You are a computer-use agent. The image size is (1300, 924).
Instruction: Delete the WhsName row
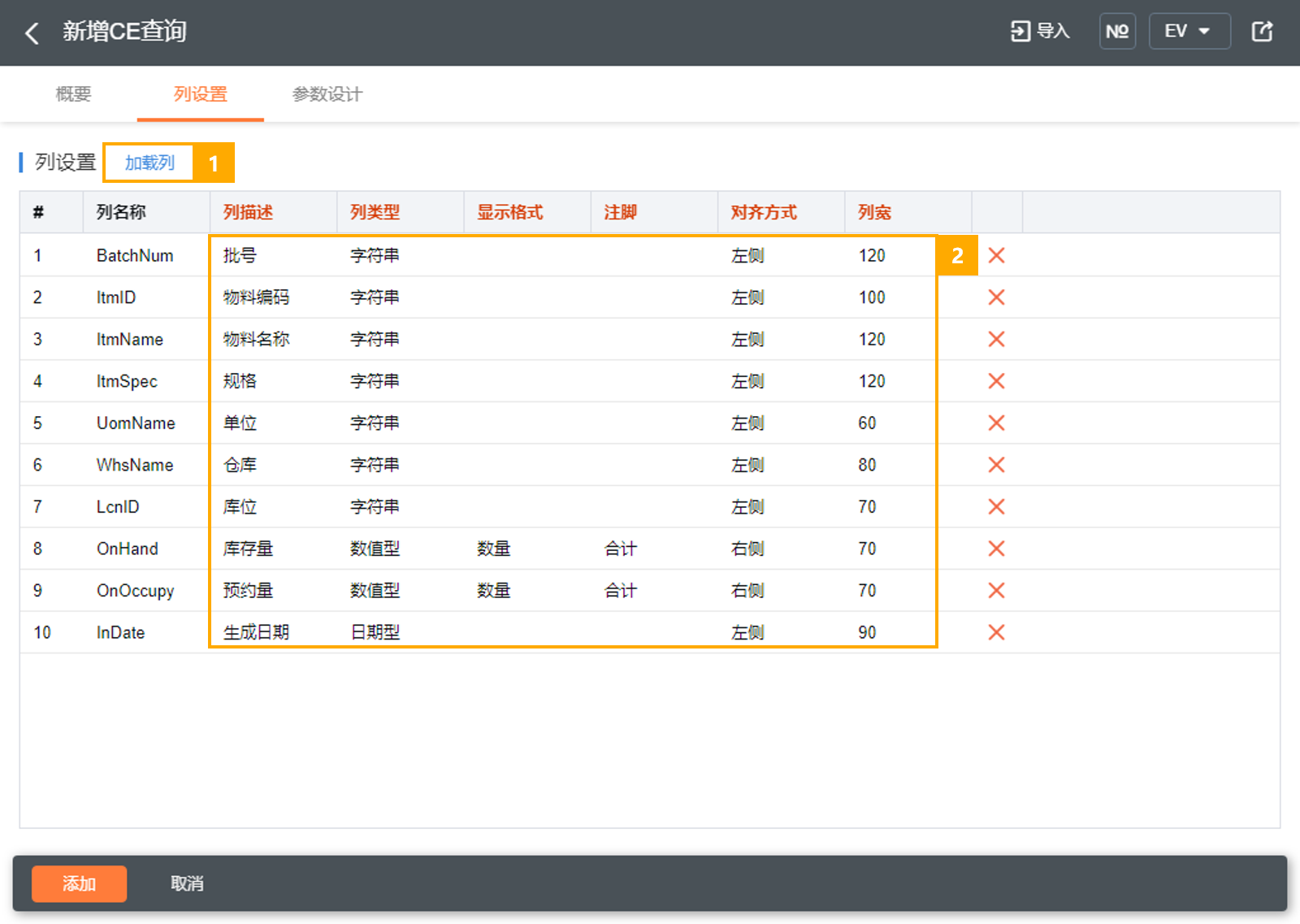tap(996, 465)
